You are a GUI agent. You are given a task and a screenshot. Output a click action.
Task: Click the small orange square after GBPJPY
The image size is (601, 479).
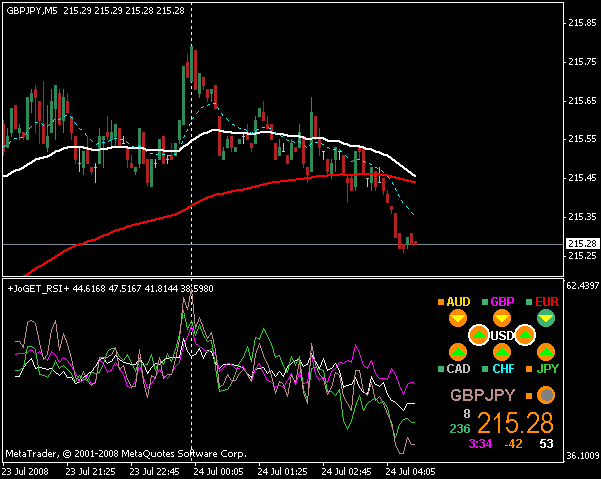click(529, 396)
